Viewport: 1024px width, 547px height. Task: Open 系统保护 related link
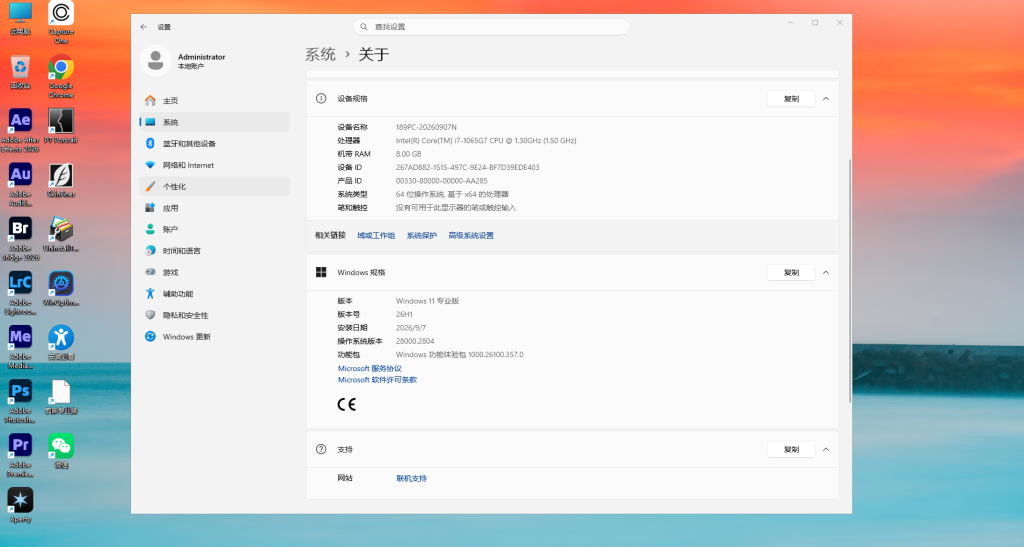pyautogui.click(x=421, y=236)
